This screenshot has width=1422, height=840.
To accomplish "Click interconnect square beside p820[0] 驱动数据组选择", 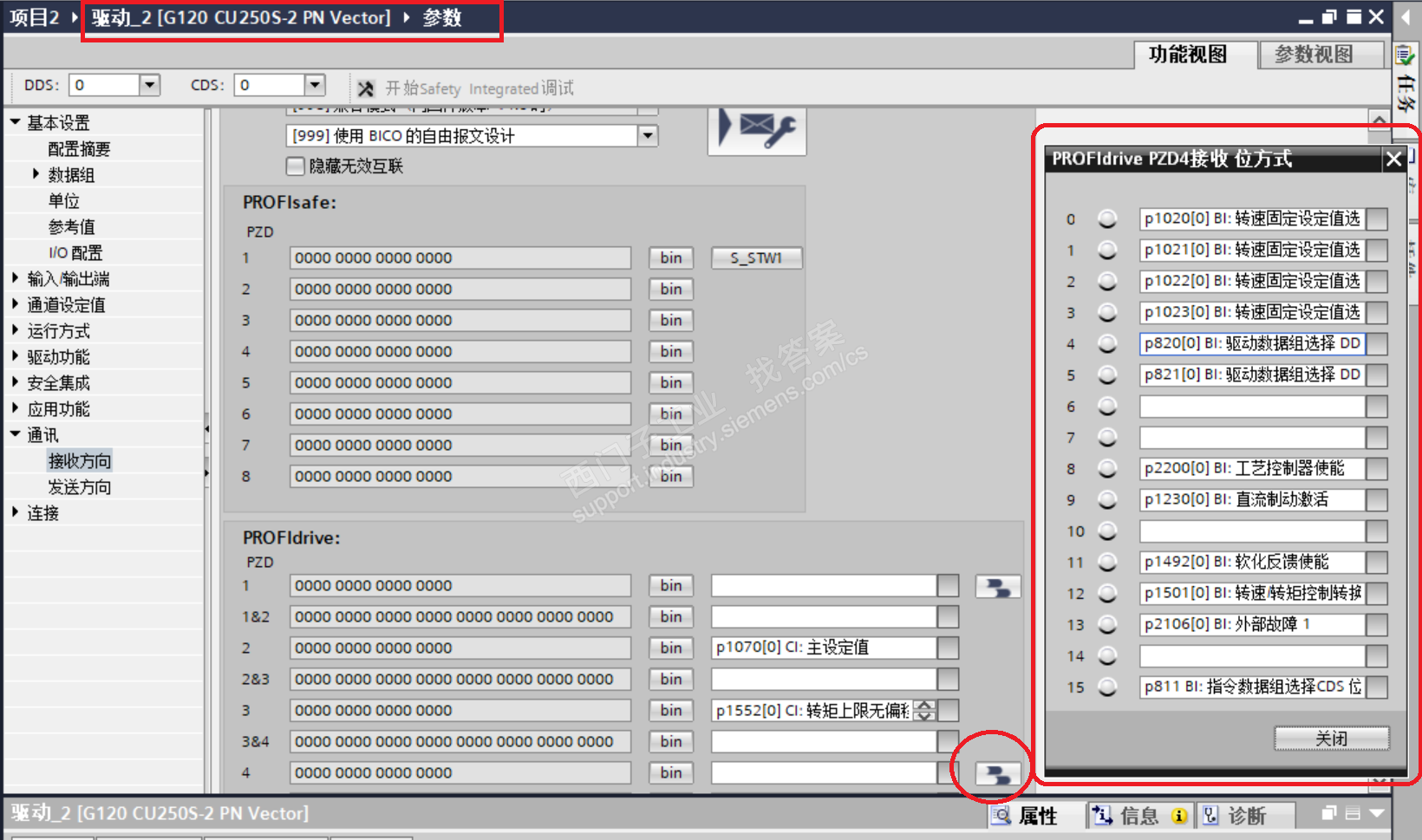I will click(x=1377, y=344).
